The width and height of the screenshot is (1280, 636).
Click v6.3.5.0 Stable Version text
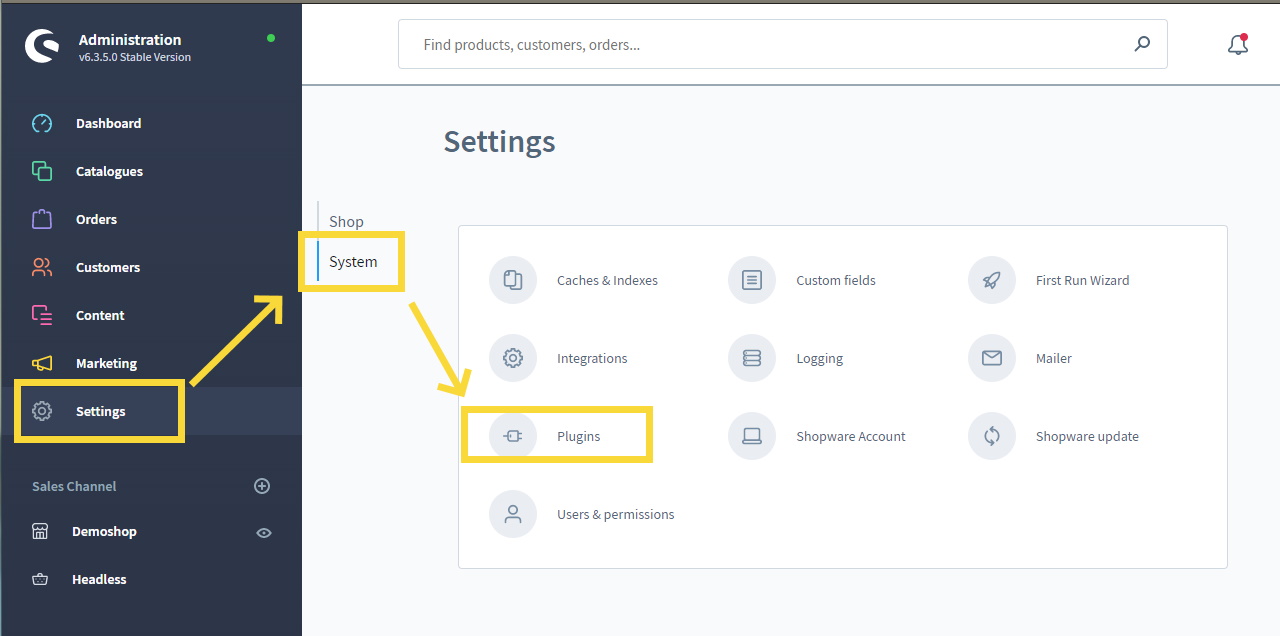[x=135, y=57]
